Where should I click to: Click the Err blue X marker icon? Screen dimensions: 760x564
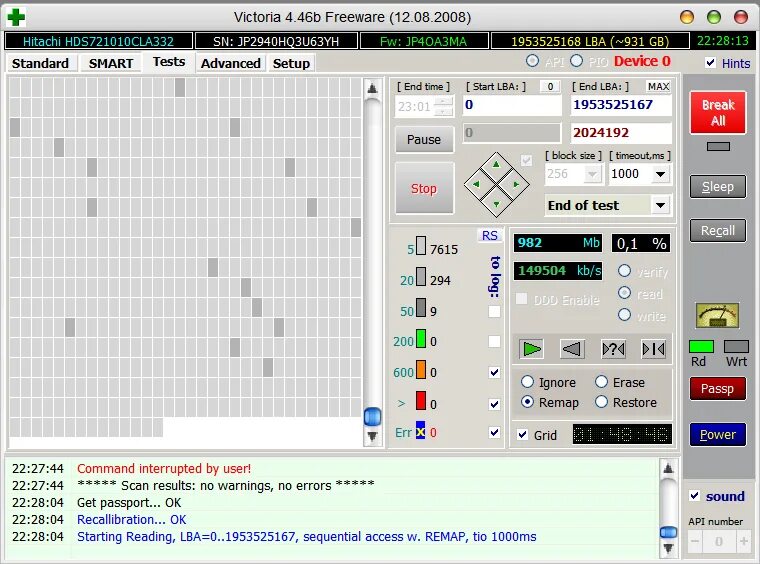click(420, 431)
